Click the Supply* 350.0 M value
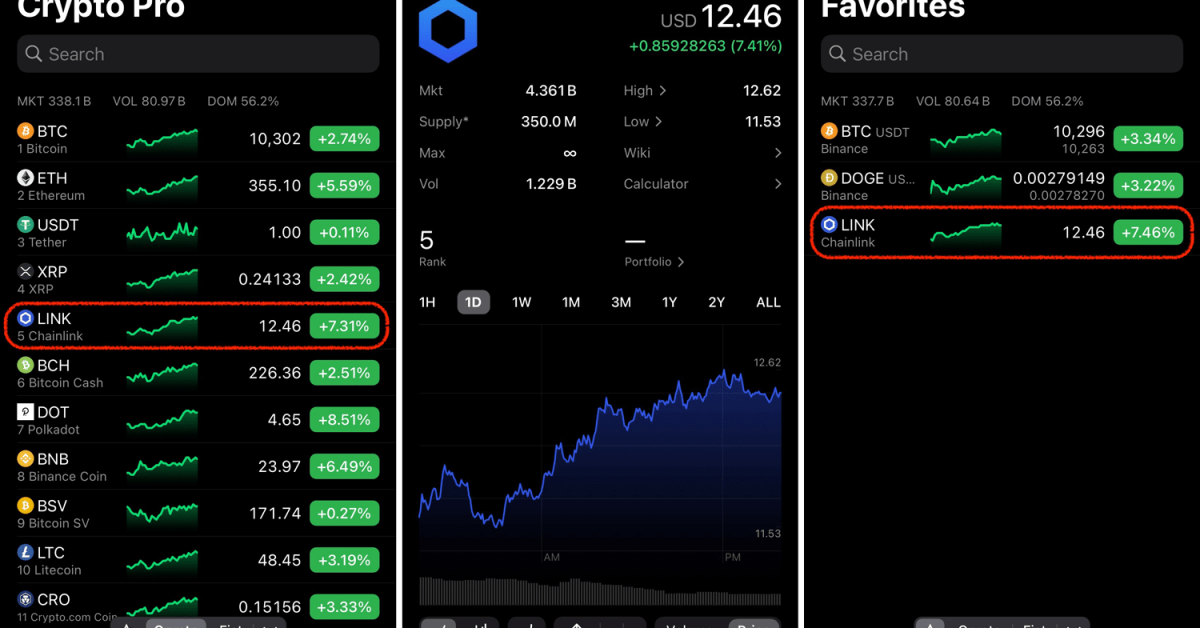The height and width of the screenshot is (628, 1200). [x=549, y=122]
